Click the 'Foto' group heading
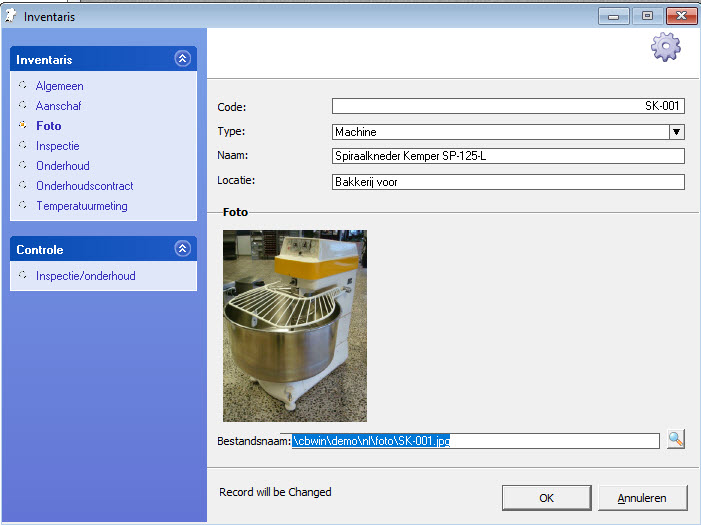Viewport: 701px width, 525px height. [x=235, y=212]
